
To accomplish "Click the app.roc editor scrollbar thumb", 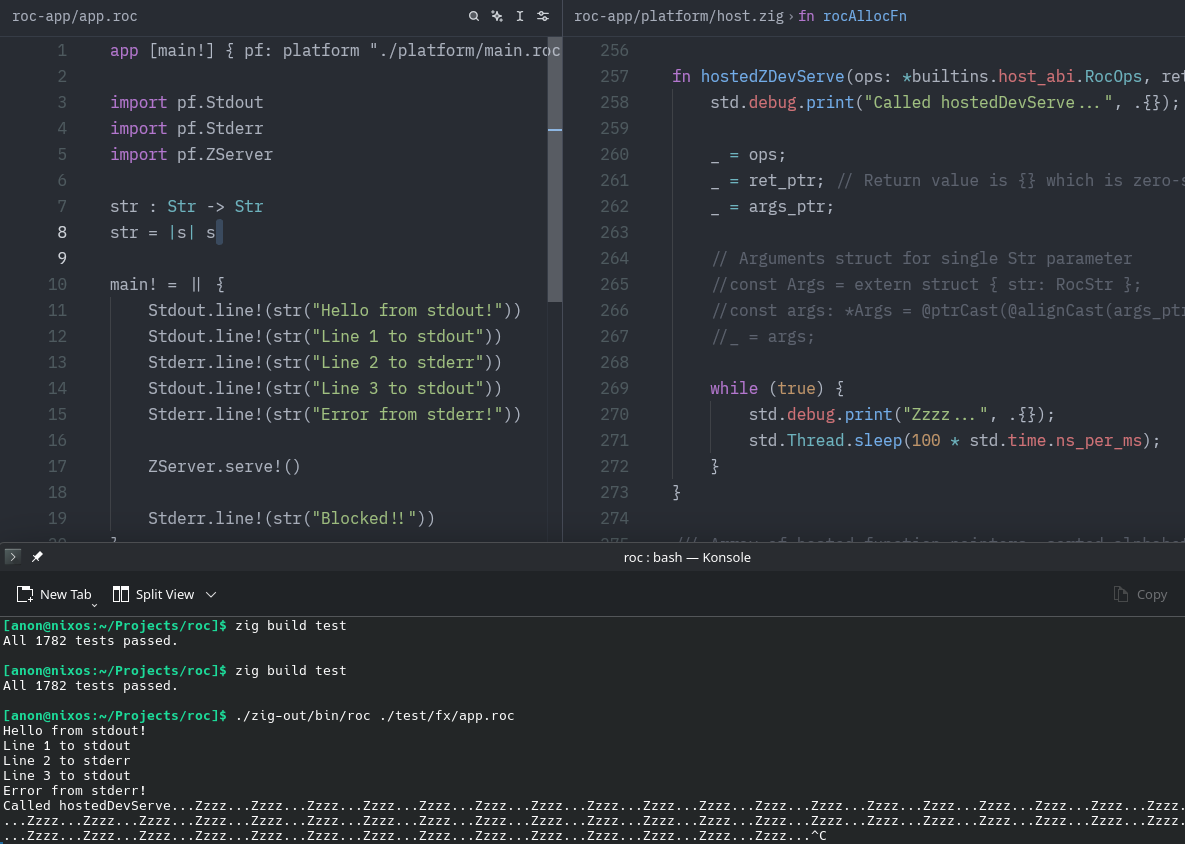I will click(555, 168).
